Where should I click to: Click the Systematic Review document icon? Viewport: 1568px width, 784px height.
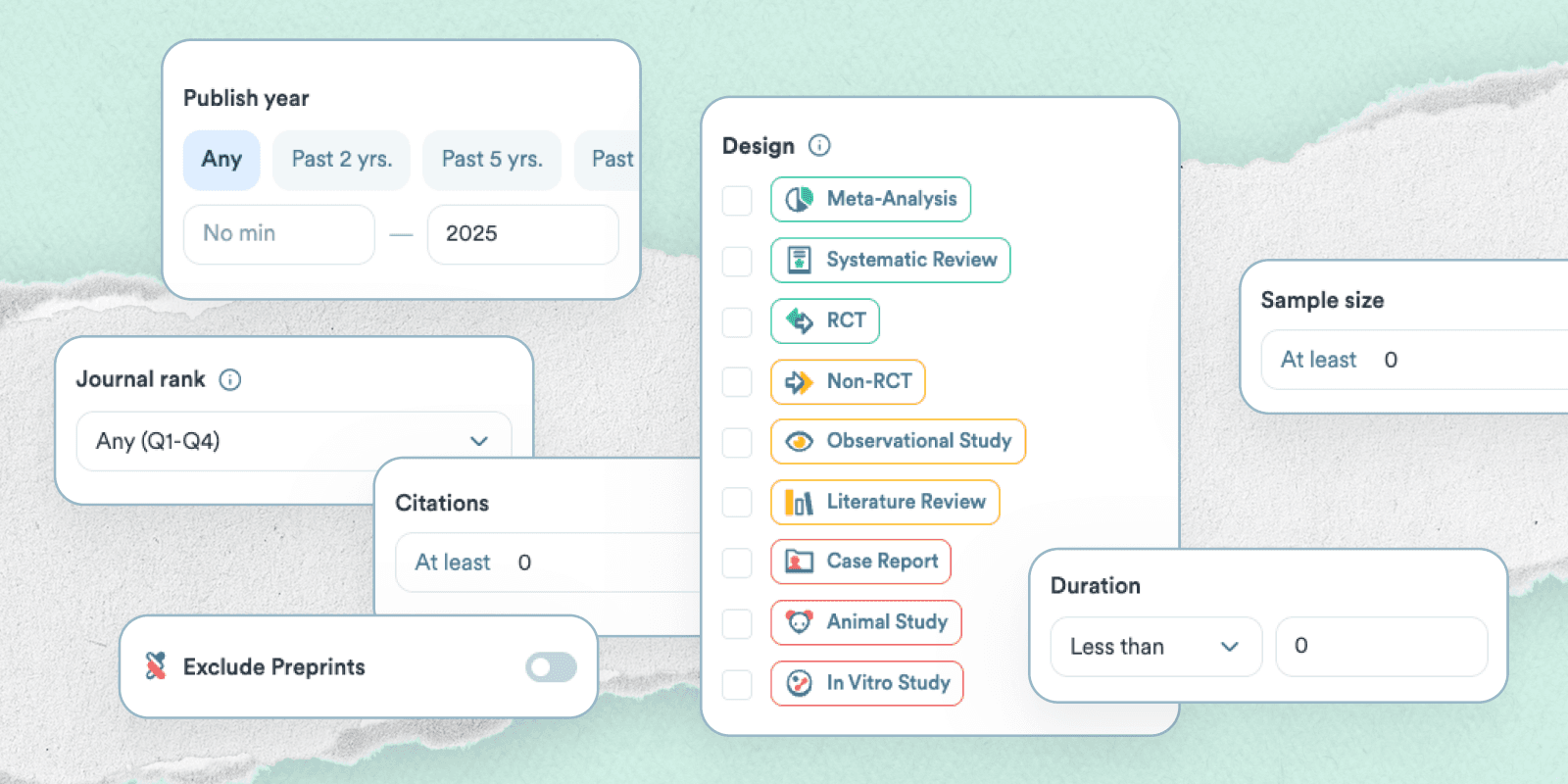[800, 260]
